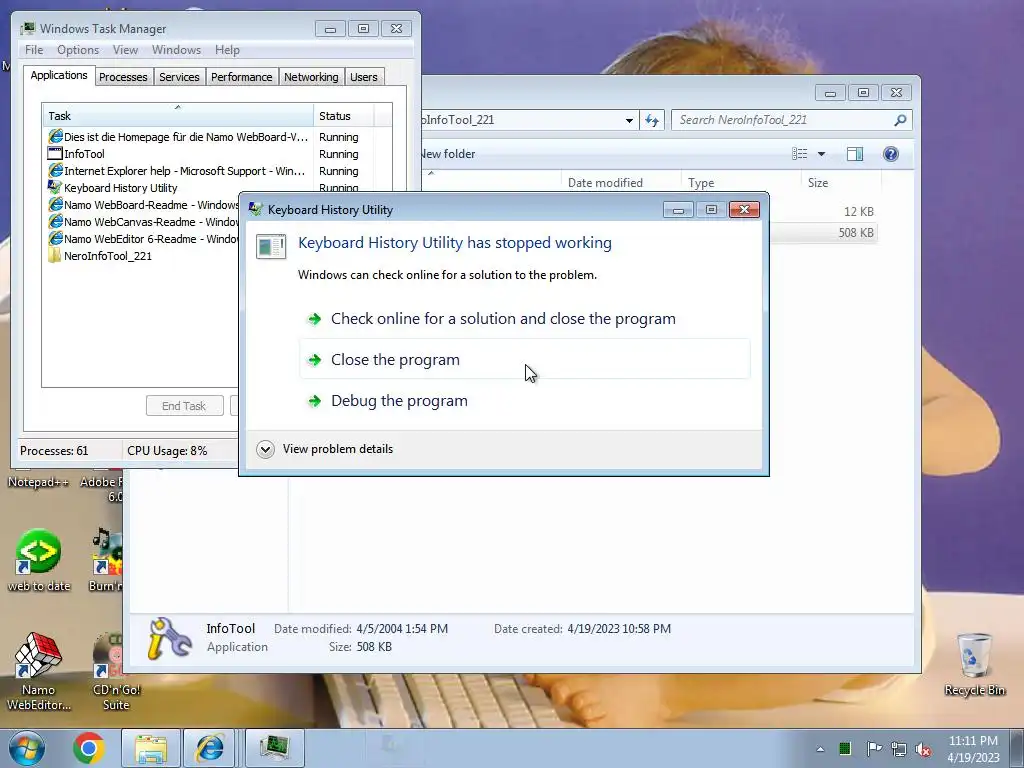The height and width of the screenshot is (768, 1024).
Task: Open the Options menu in Task Manager
Action: (x=78, y=50)
